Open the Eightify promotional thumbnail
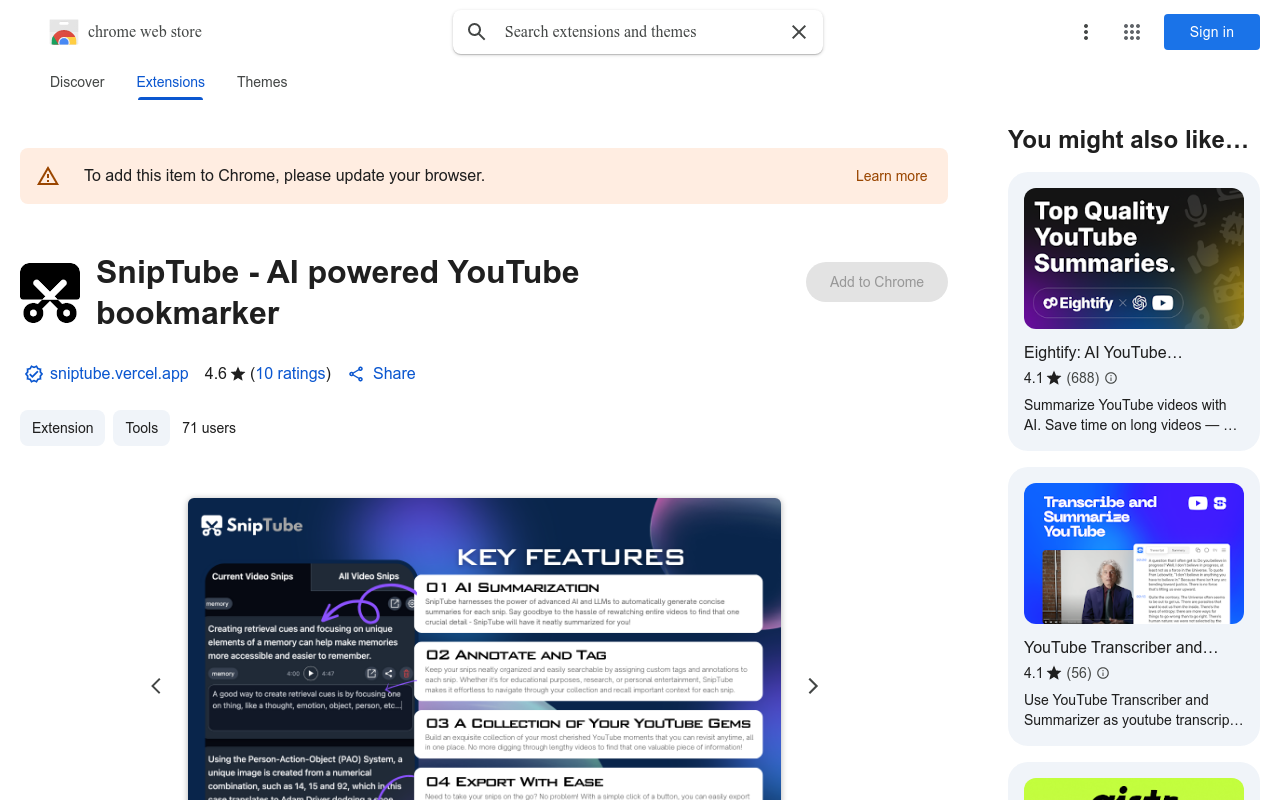Image resolution: width=1280 pixels, height=800 pixels. pyautogui.click(x=1134, y=258)
